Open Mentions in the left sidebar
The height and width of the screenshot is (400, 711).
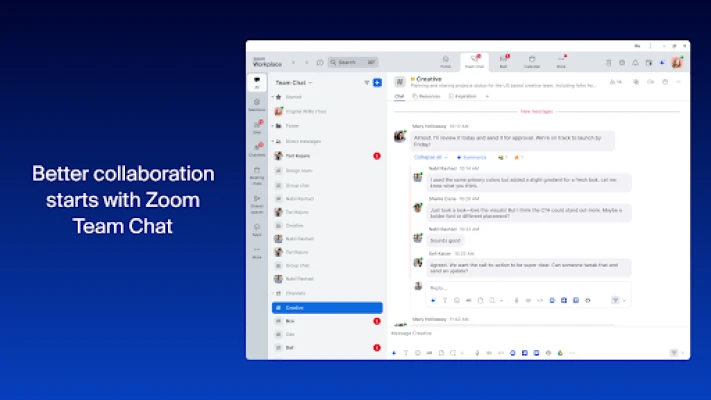point(257,103)
